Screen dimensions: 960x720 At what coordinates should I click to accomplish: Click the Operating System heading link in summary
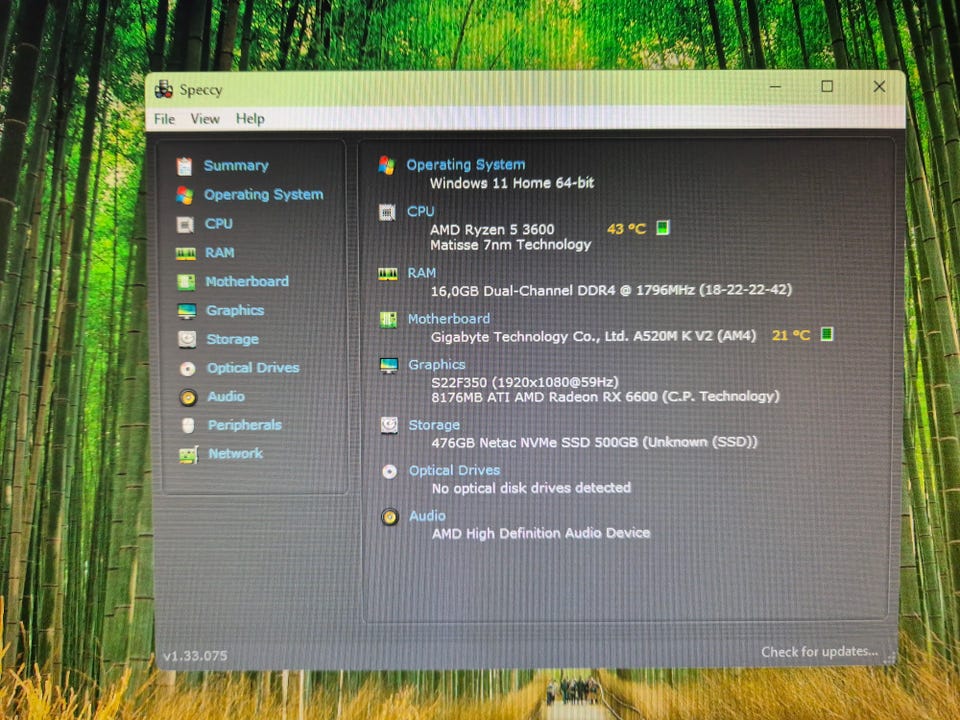coord(466,165)
